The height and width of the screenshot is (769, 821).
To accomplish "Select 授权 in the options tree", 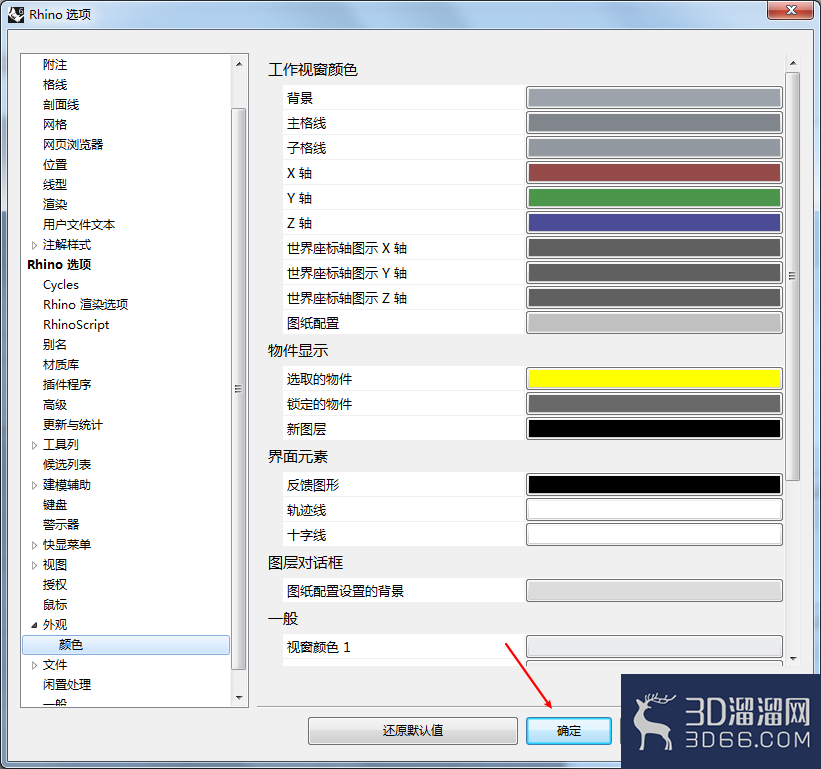I will pyautogui.click(x=55, y=585).
